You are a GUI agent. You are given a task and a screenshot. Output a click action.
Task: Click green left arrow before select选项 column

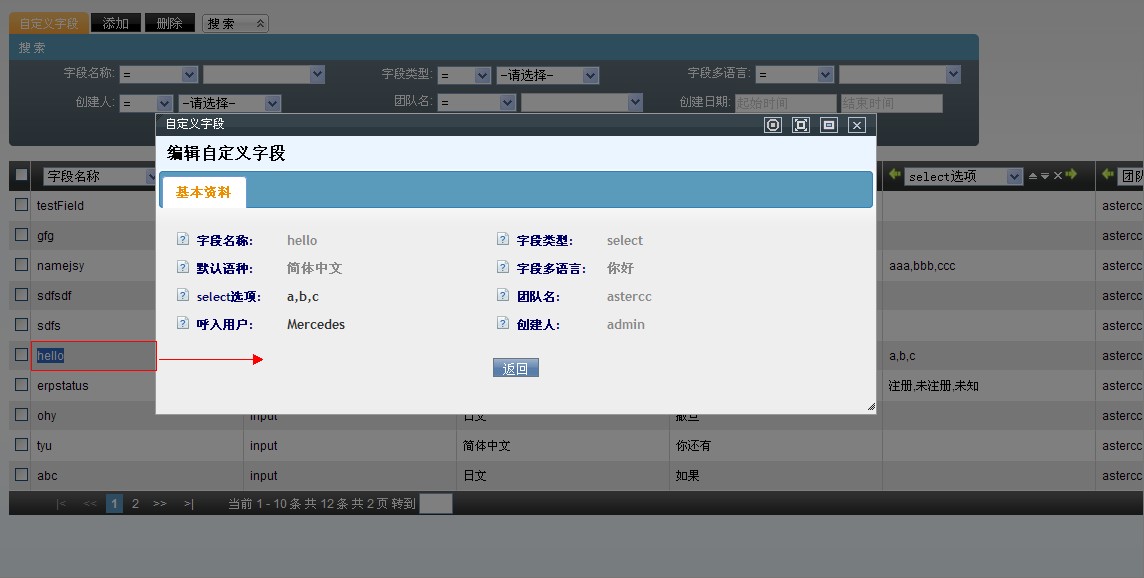click(895, 176)
